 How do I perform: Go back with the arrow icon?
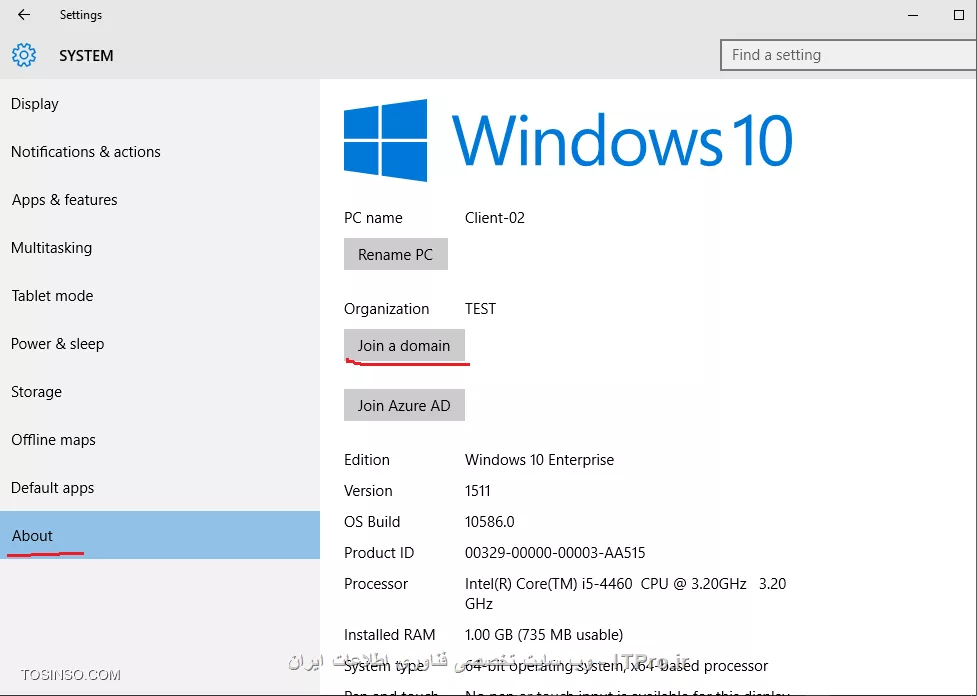24,14
